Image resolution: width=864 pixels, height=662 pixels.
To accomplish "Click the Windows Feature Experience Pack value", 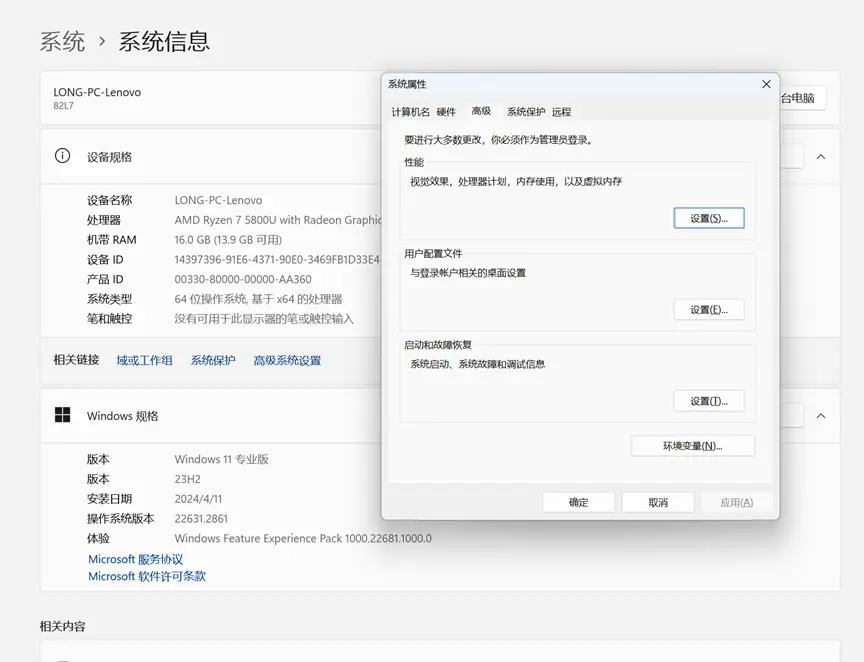I will point(303,538).
